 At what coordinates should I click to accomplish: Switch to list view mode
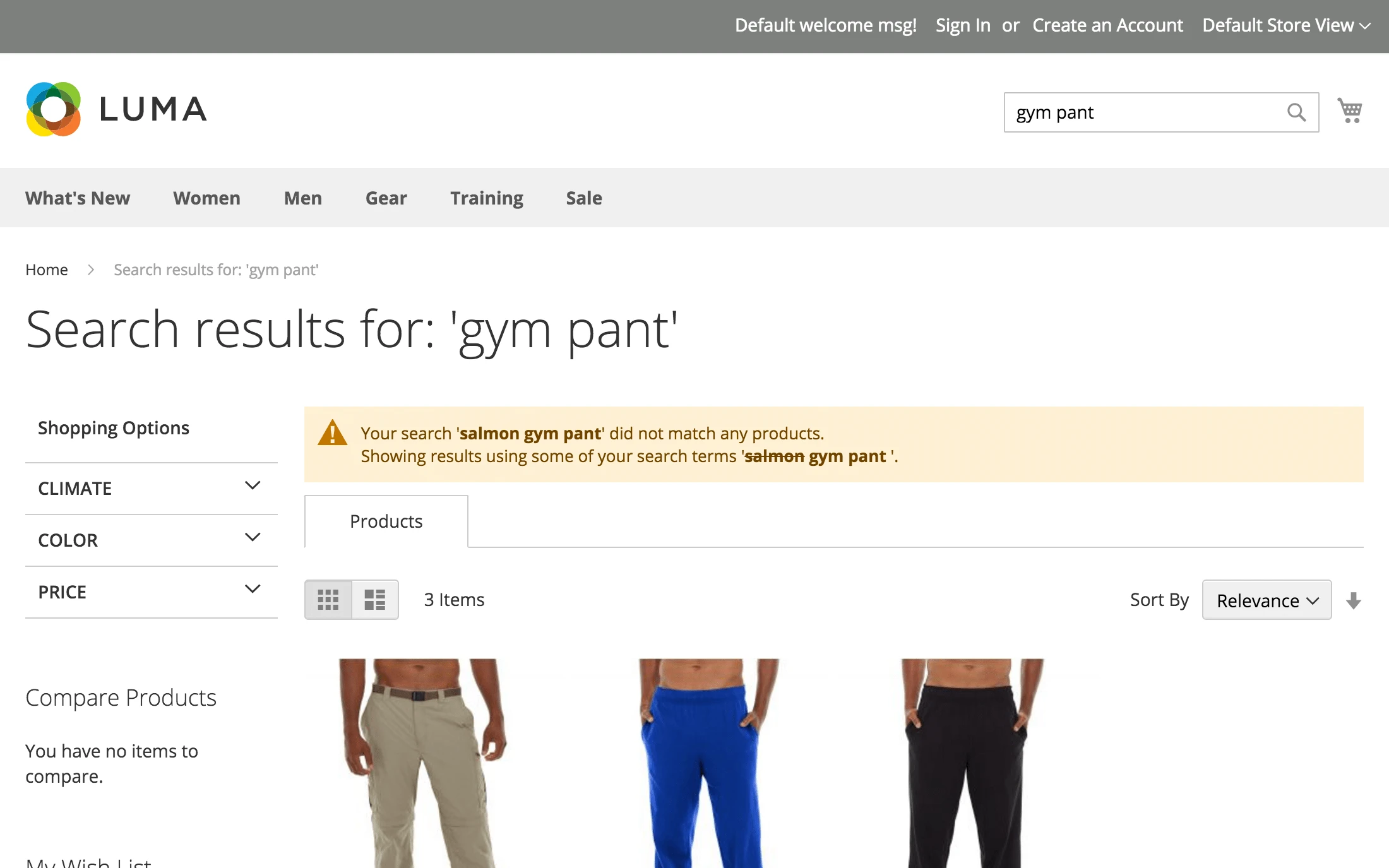(x=375, y=600)
